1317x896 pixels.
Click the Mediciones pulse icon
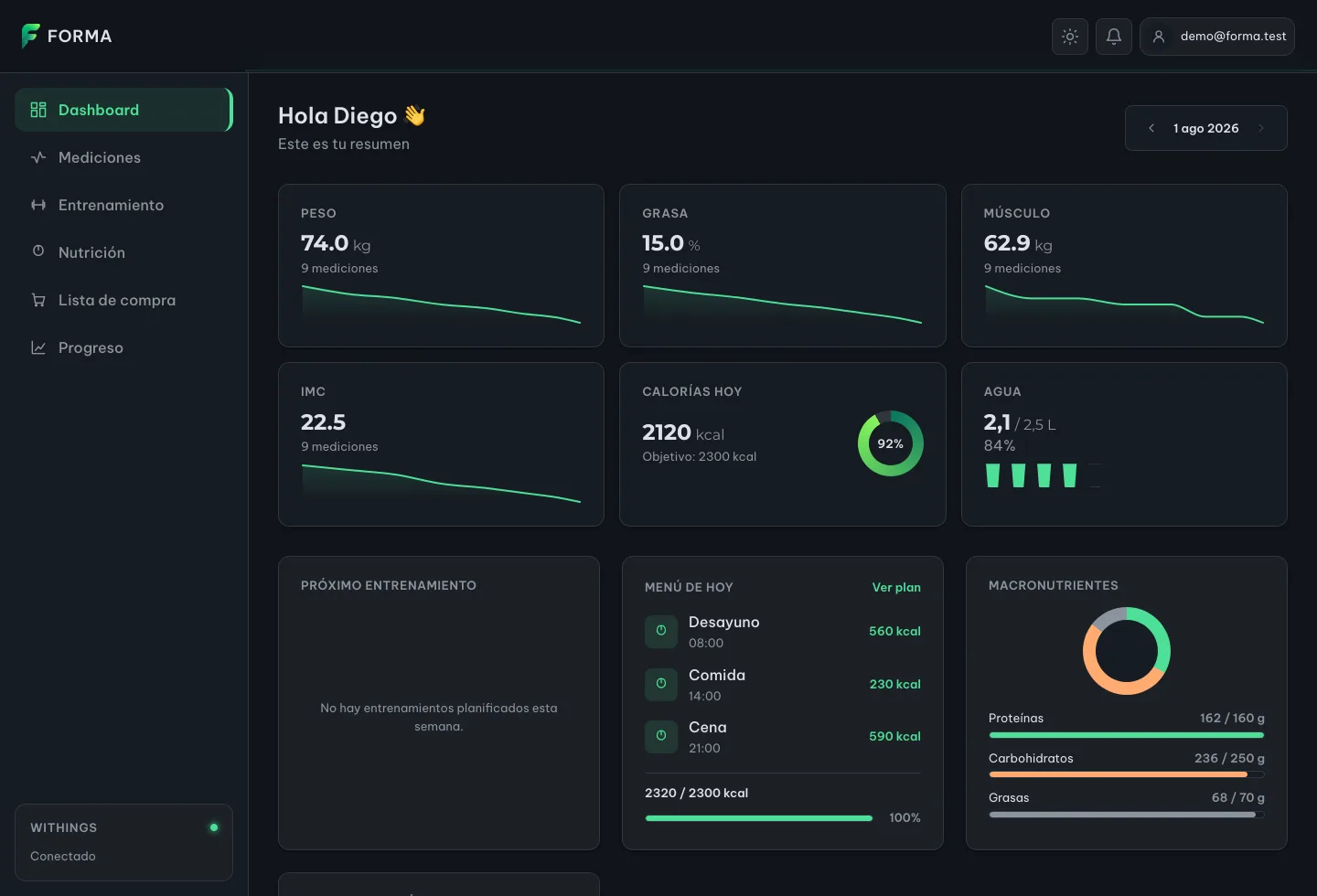click(x=38, y=157)
